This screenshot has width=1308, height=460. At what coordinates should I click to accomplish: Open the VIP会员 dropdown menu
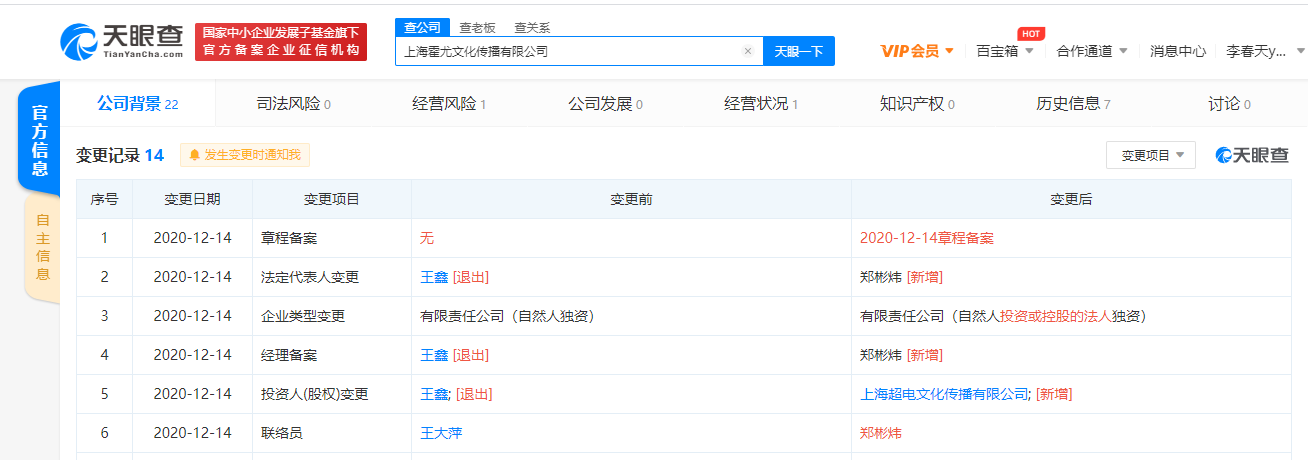917,51
